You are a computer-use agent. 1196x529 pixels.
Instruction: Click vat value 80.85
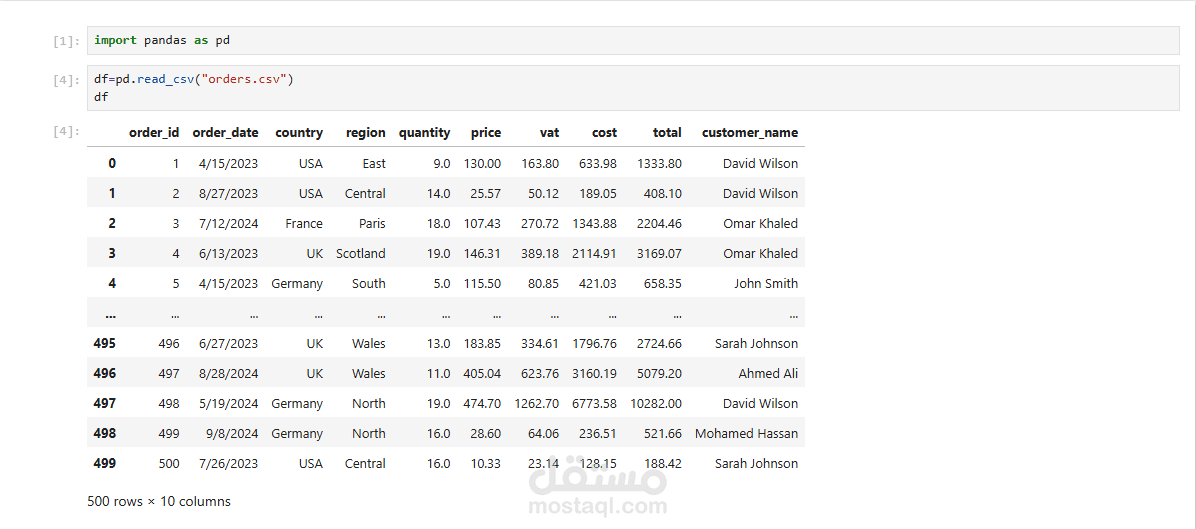[x=544, y=284]
